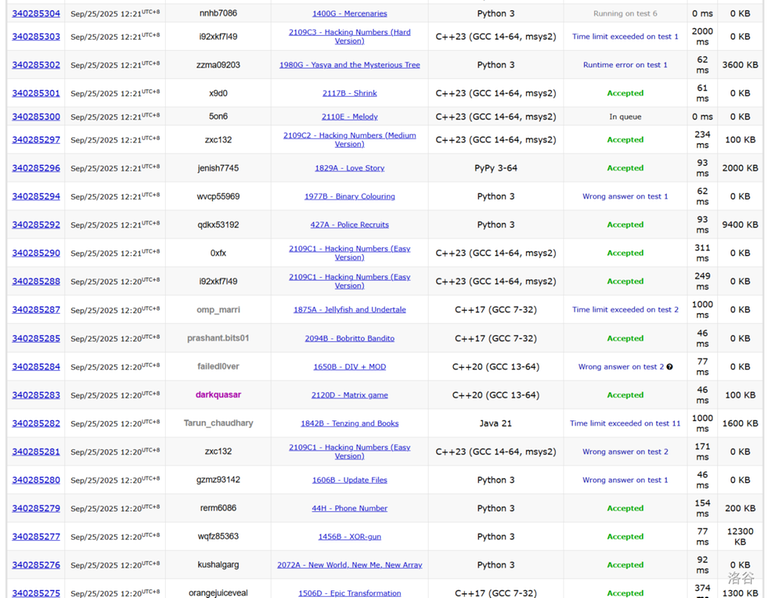Viewport: 768px width, 598px height.
Task: Open submission 340285304
Action: tap(36, 14)
